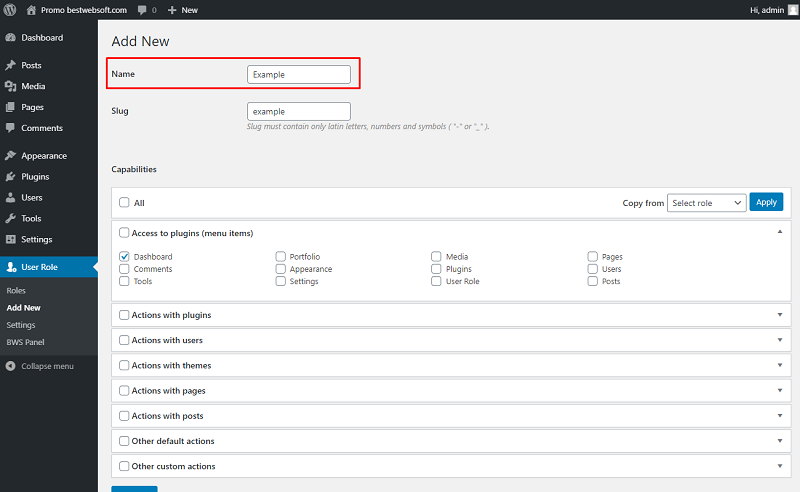
Task: Click the comments bubble icon in top bar
Action: [x=142, y=10]
